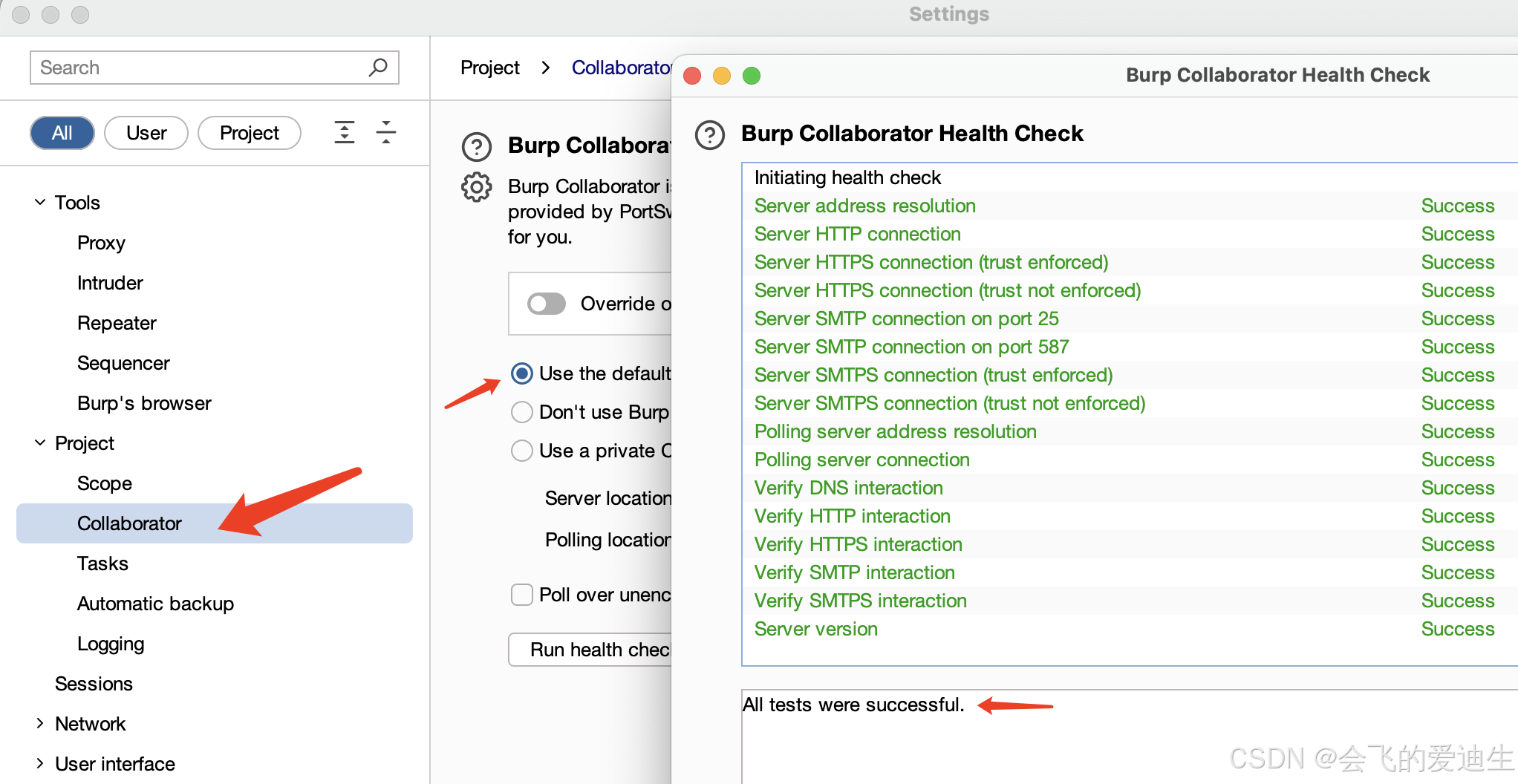Open Scope settings
The image size is (1518, 784).
105,483
